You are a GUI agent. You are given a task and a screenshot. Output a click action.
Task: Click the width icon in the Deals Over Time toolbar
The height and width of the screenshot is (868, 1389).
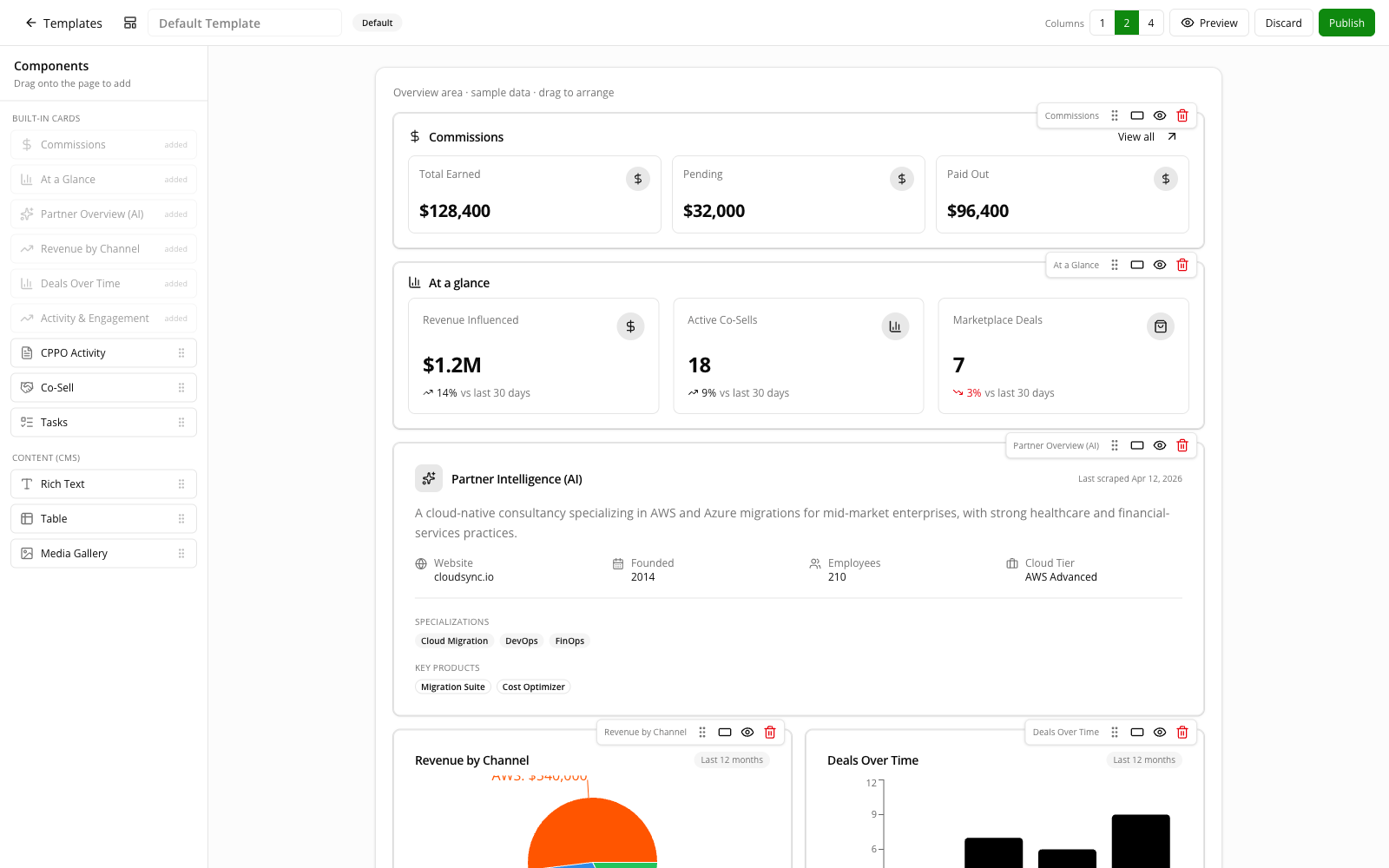[1137, 733]
